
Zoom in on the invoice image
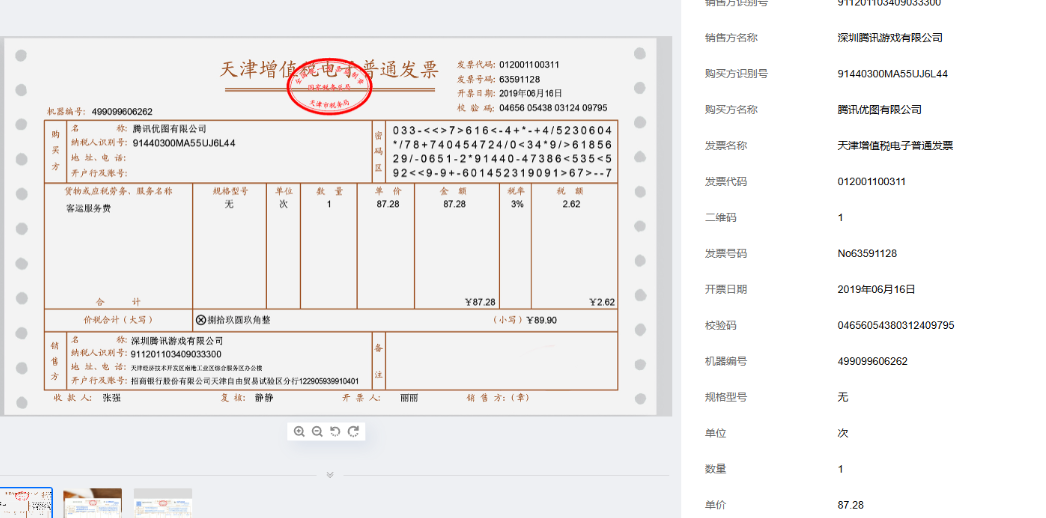click(x=299, y=431)
